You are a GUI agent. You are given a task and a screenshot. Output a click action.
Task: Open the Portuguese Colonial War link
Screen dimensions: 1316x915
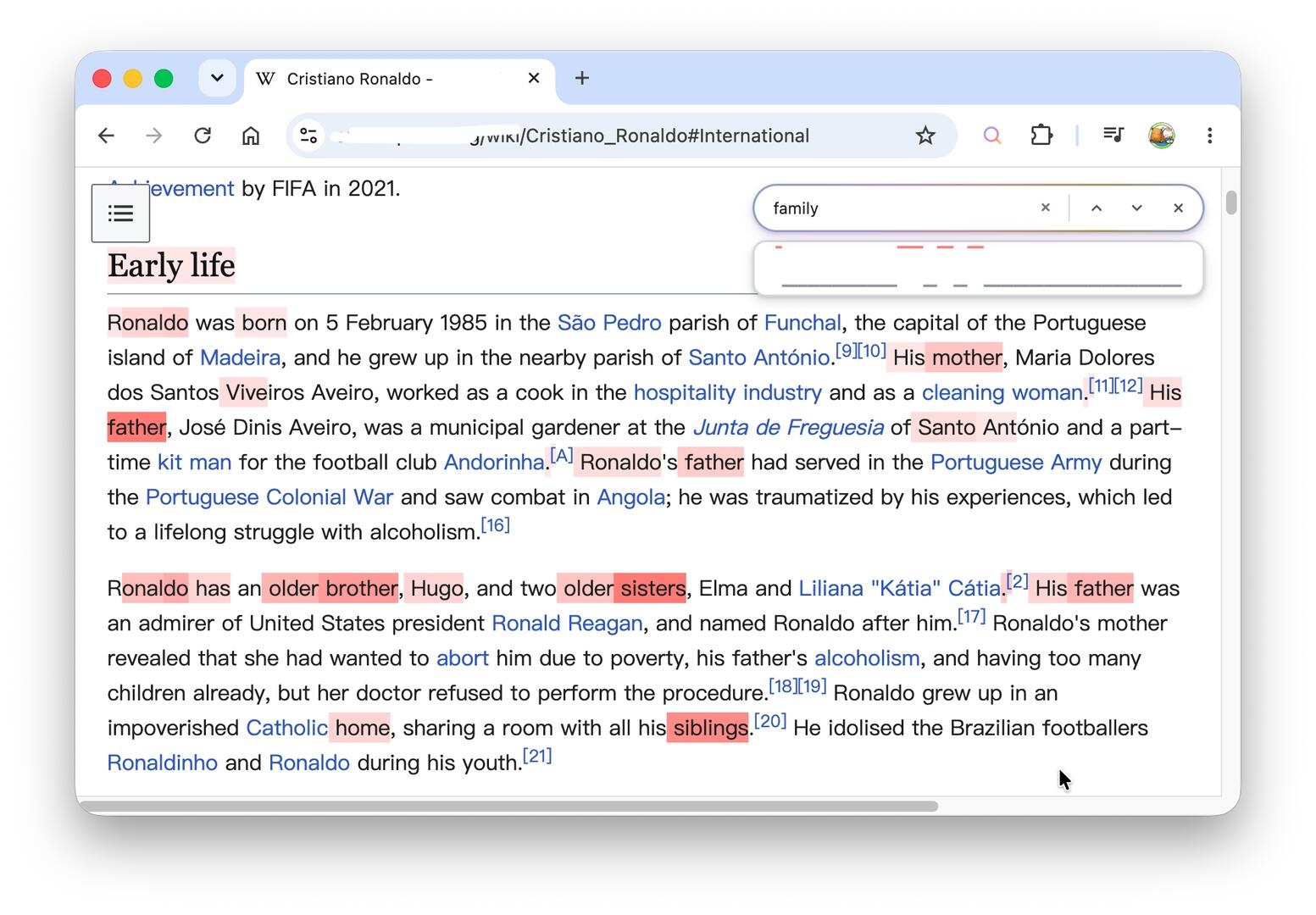[x=269, y=496]
